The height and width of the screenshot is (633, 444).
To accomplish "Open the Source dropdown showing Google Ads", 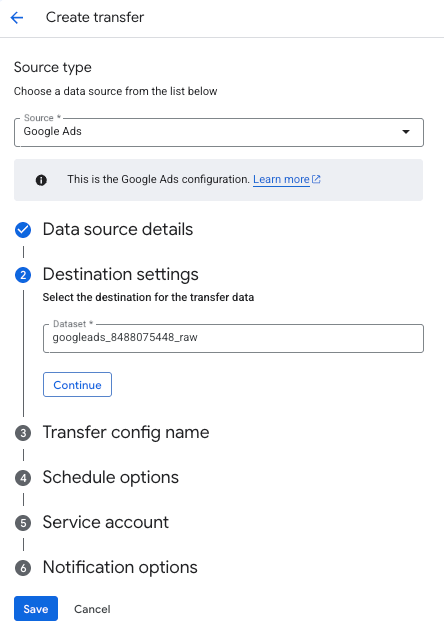I will pyautogui.click(x=219, y=132).
